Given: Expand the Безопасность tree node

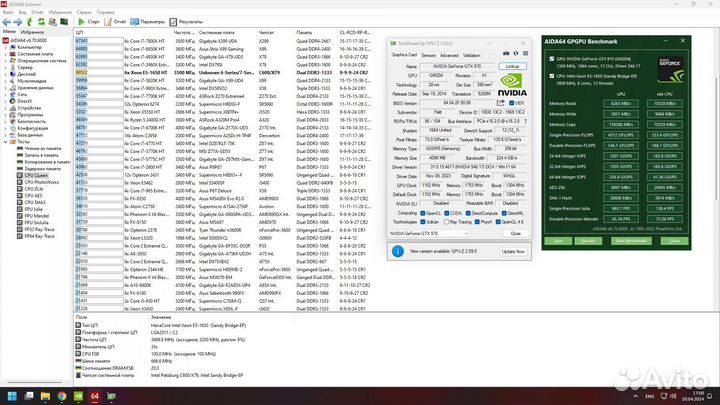Looking at the screenshot, I should 6,122.
